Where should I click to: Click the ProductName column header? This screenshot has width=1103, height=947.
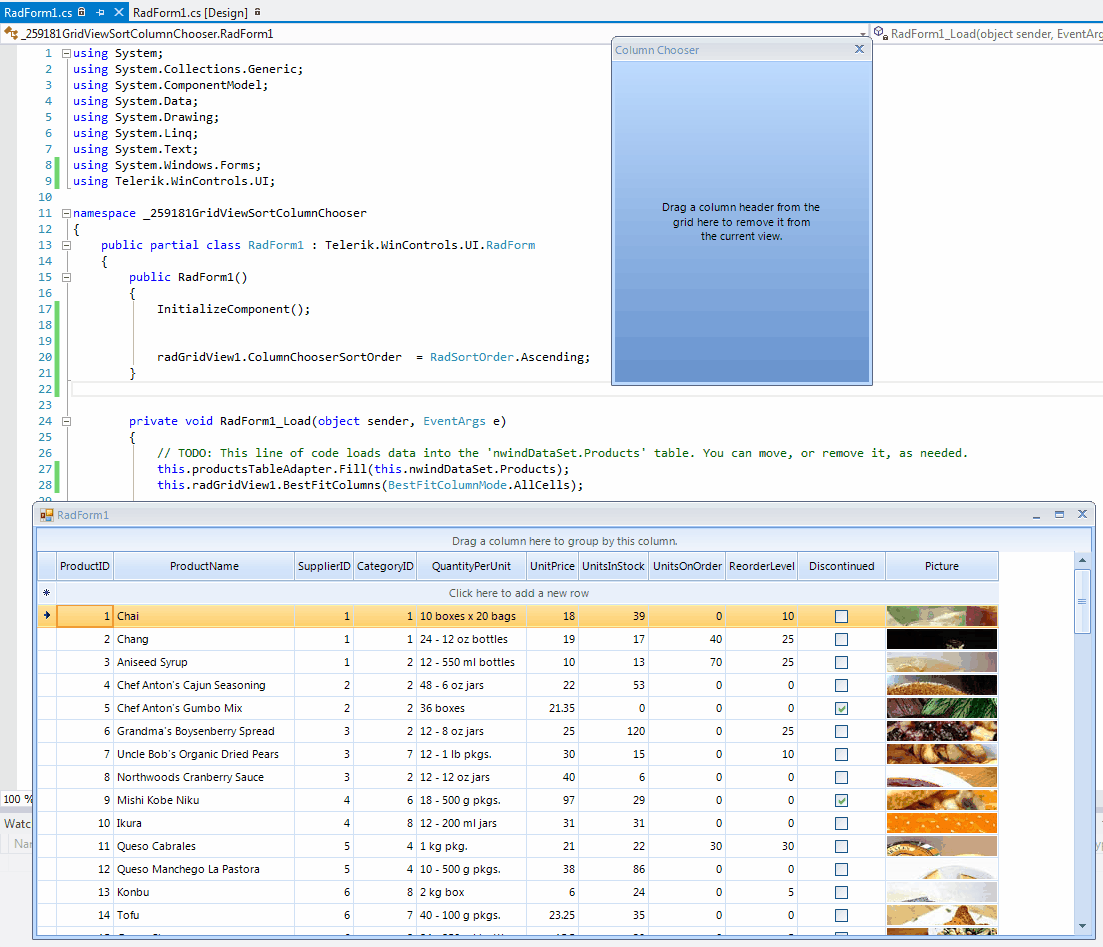pos(204,566)
